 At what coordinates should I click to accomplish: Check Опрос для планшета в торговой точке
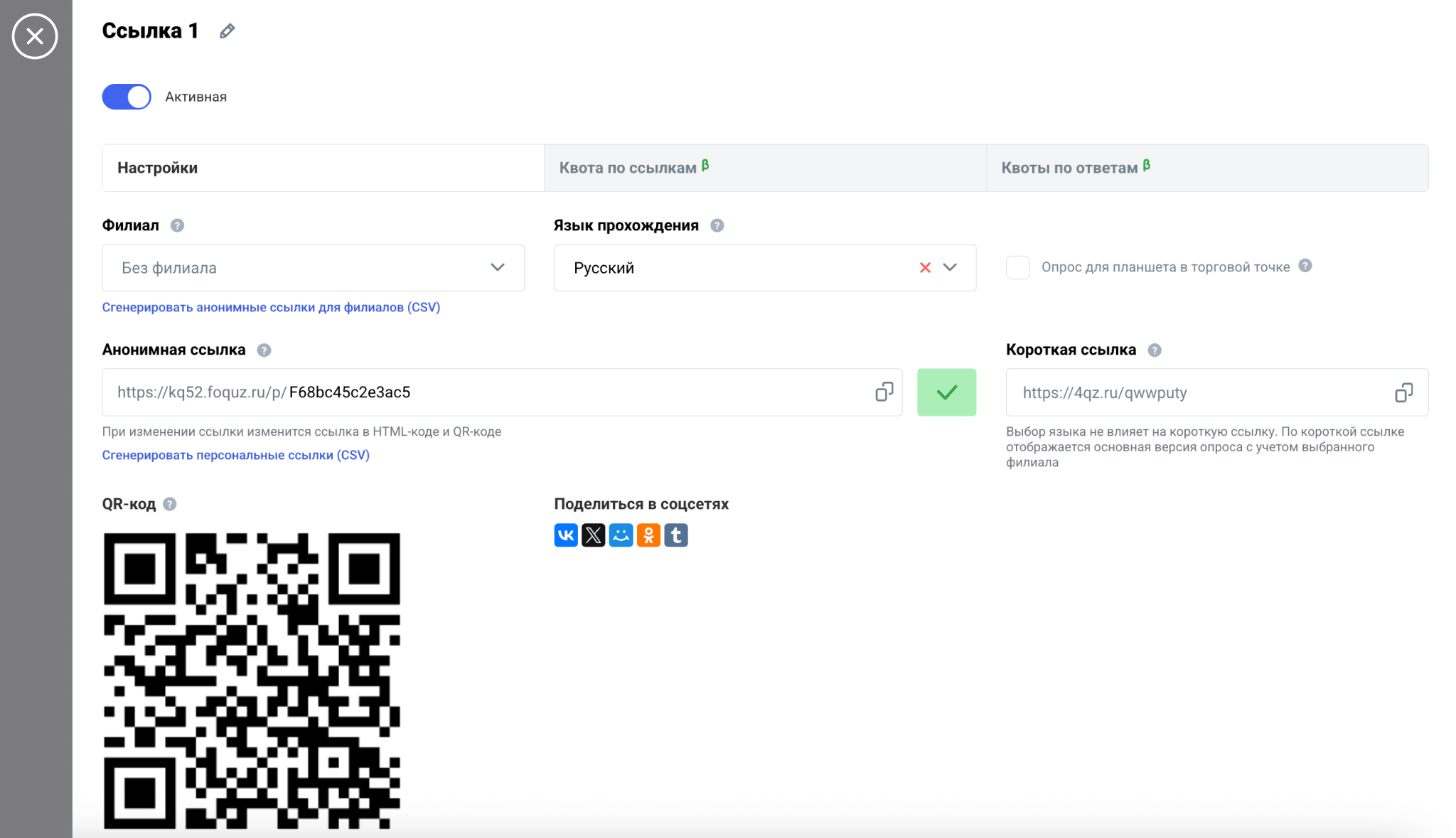[x=1017, y=267]
